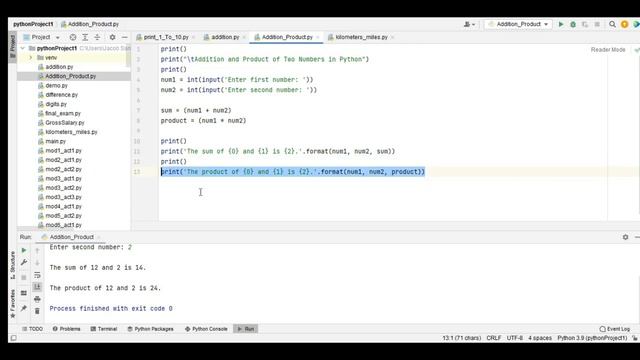This screenshot has height=360, width=640.
Task: Open the Python Console tool window
Action: 206,329
